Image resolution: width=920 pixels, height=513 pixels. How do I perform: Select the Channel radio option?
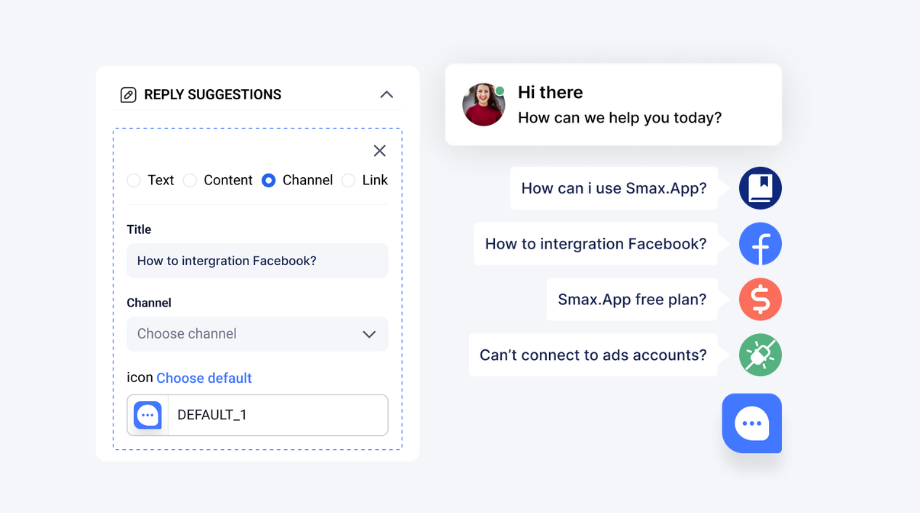coord(268,180)
